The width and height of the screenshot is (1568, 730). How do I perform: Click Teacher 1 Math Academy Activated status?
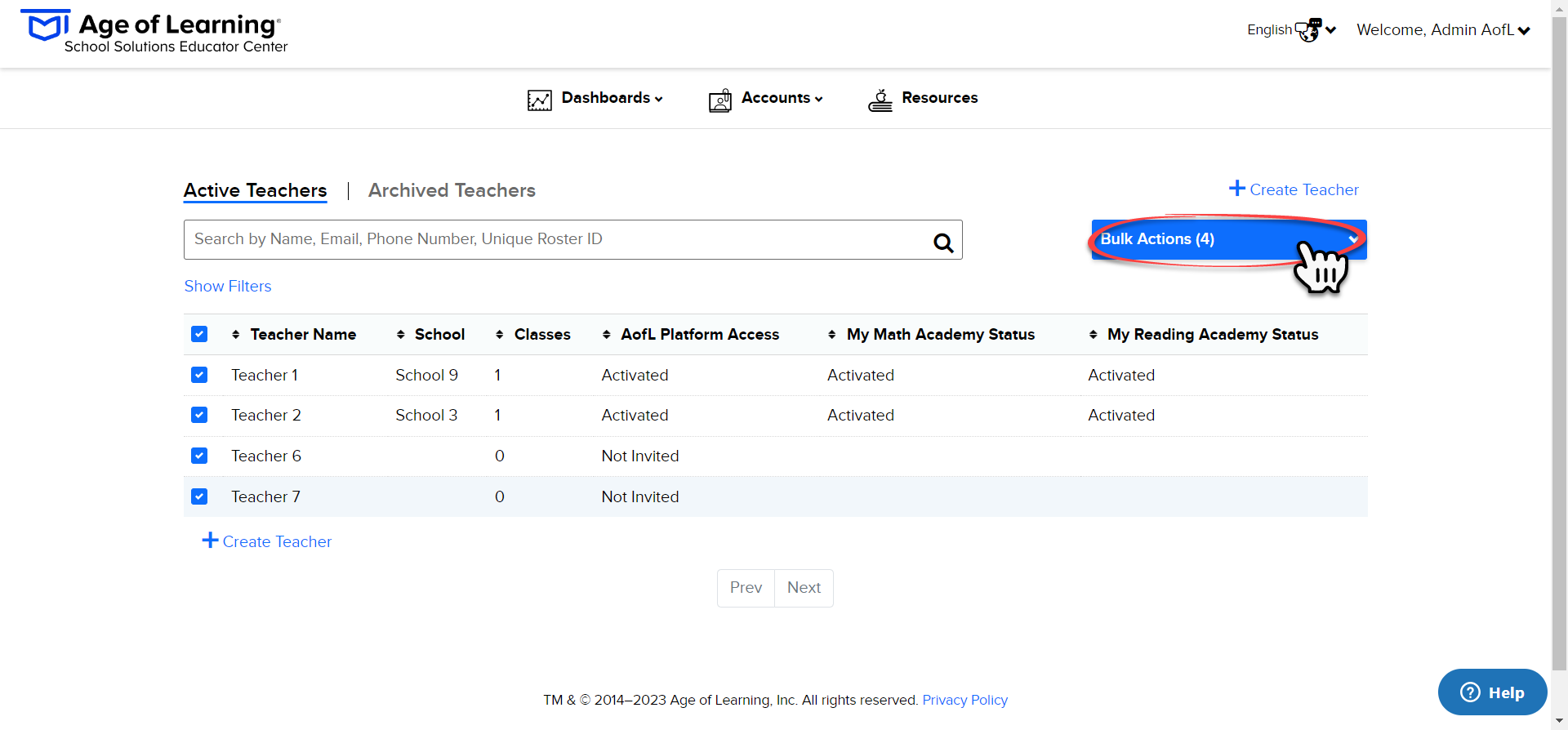861,375
